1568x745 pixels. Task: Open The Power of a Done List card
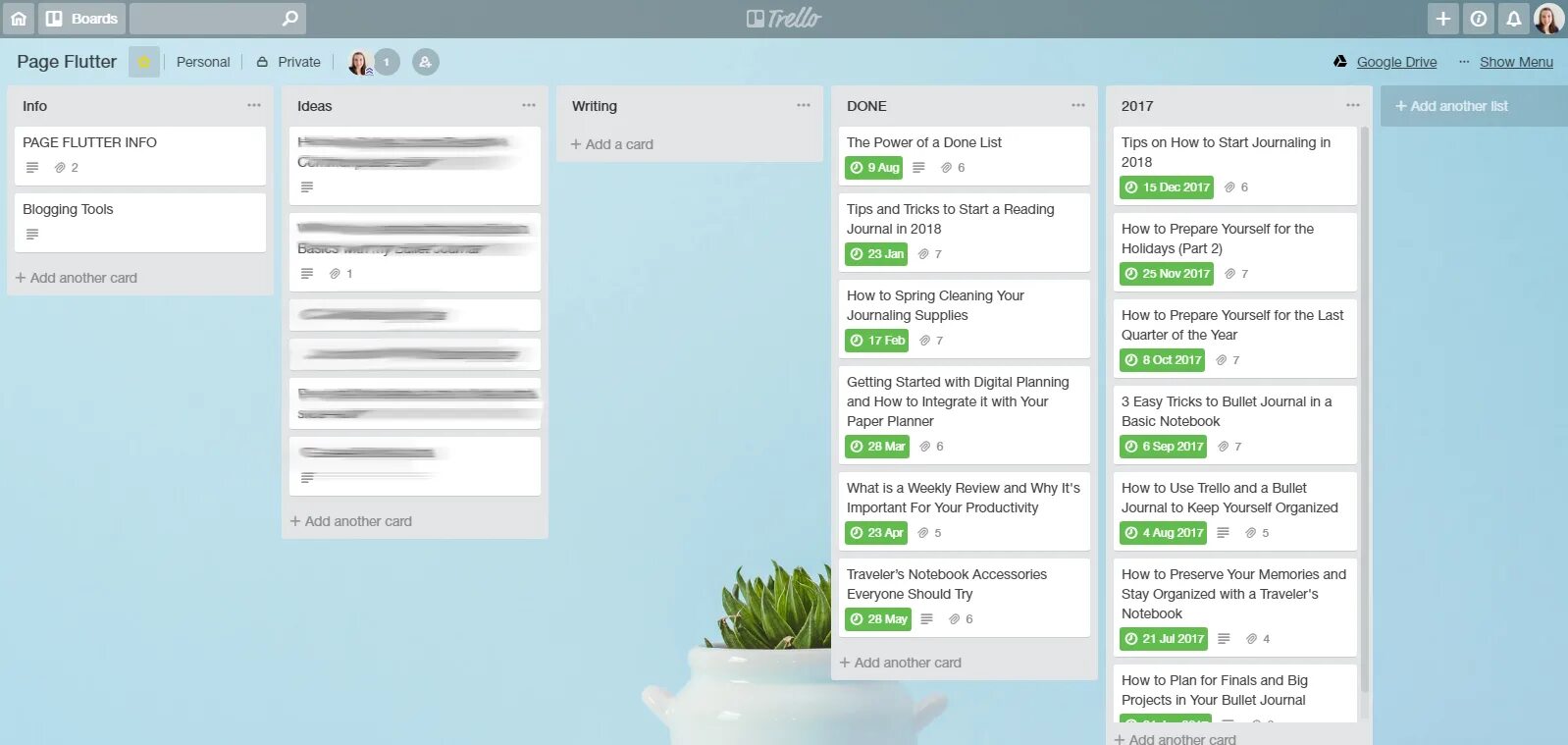(x=965, y=155)
